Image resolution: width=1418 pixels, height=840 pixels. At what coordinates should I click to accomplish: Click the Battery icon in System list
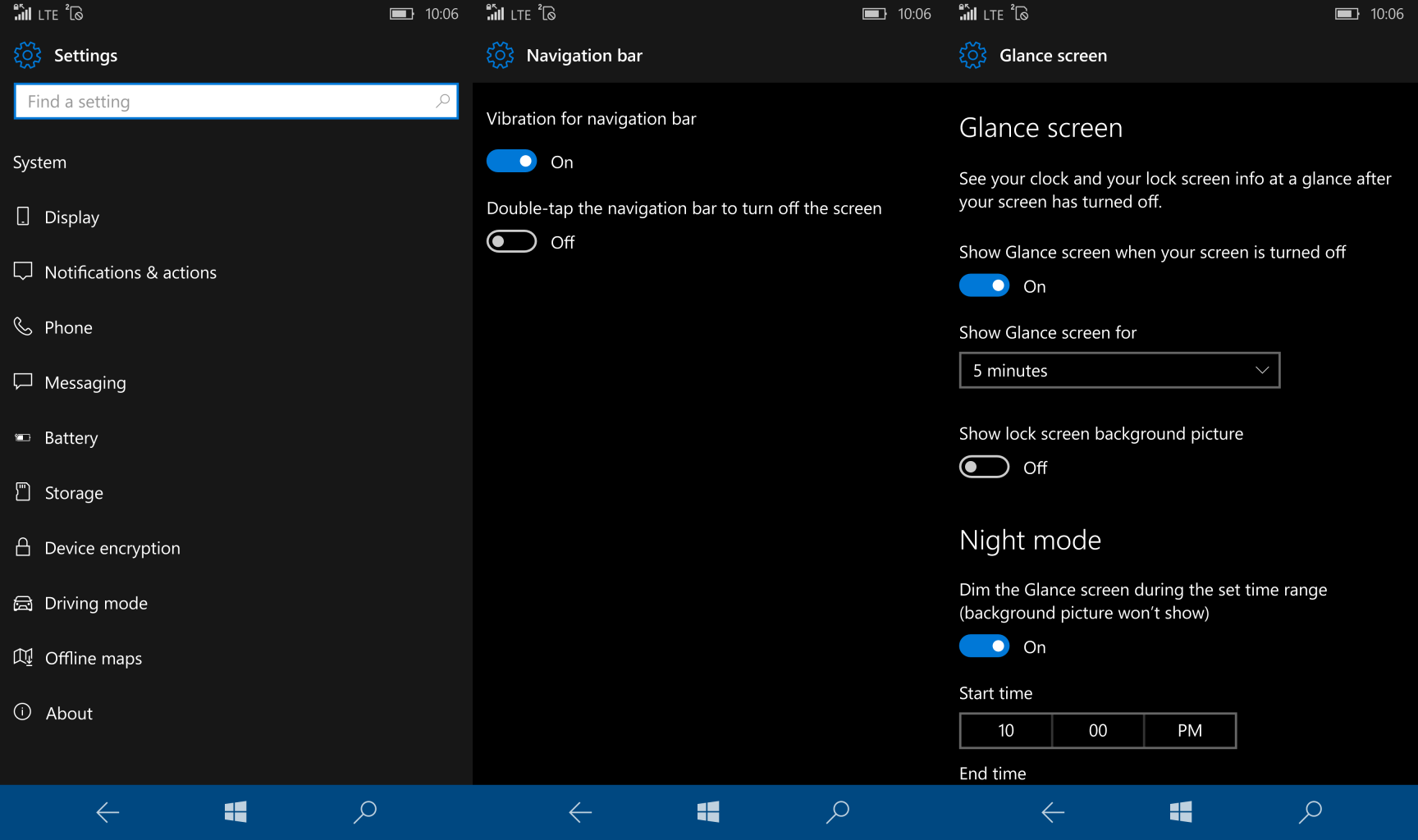[x=23, y=437]
